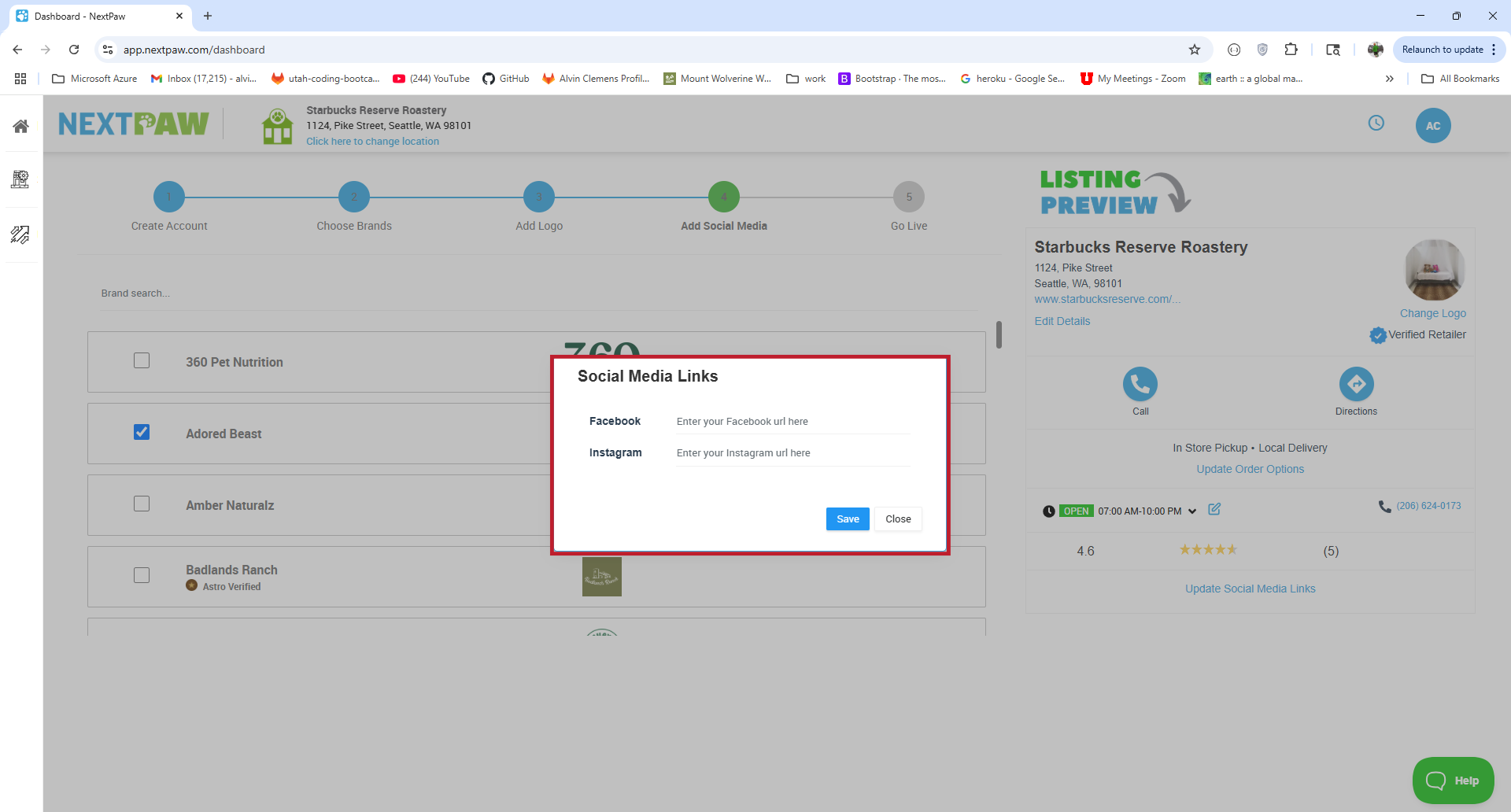Open Edit Details link

click(x=1062, y=321)
